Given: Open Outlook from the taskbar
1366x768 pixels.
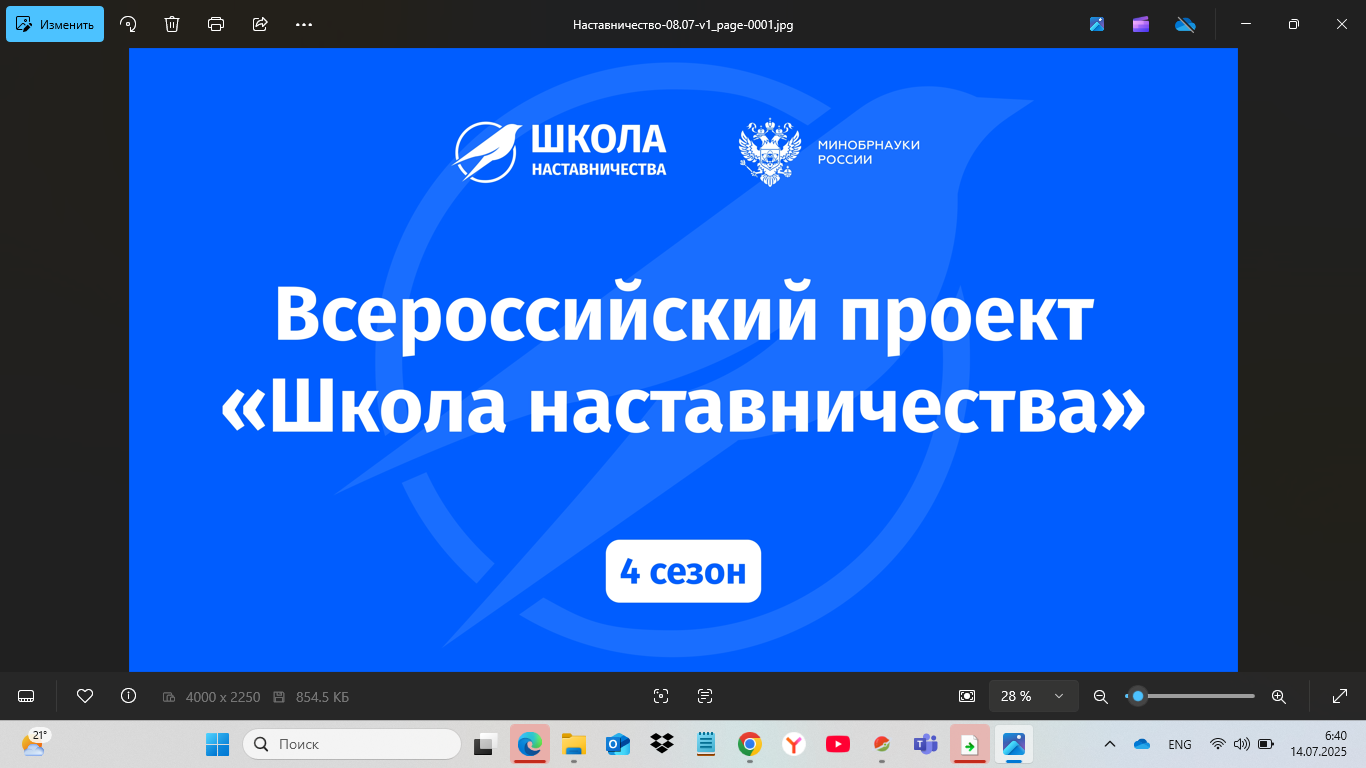Looking at the screenshot, I should tap(617, 744).
